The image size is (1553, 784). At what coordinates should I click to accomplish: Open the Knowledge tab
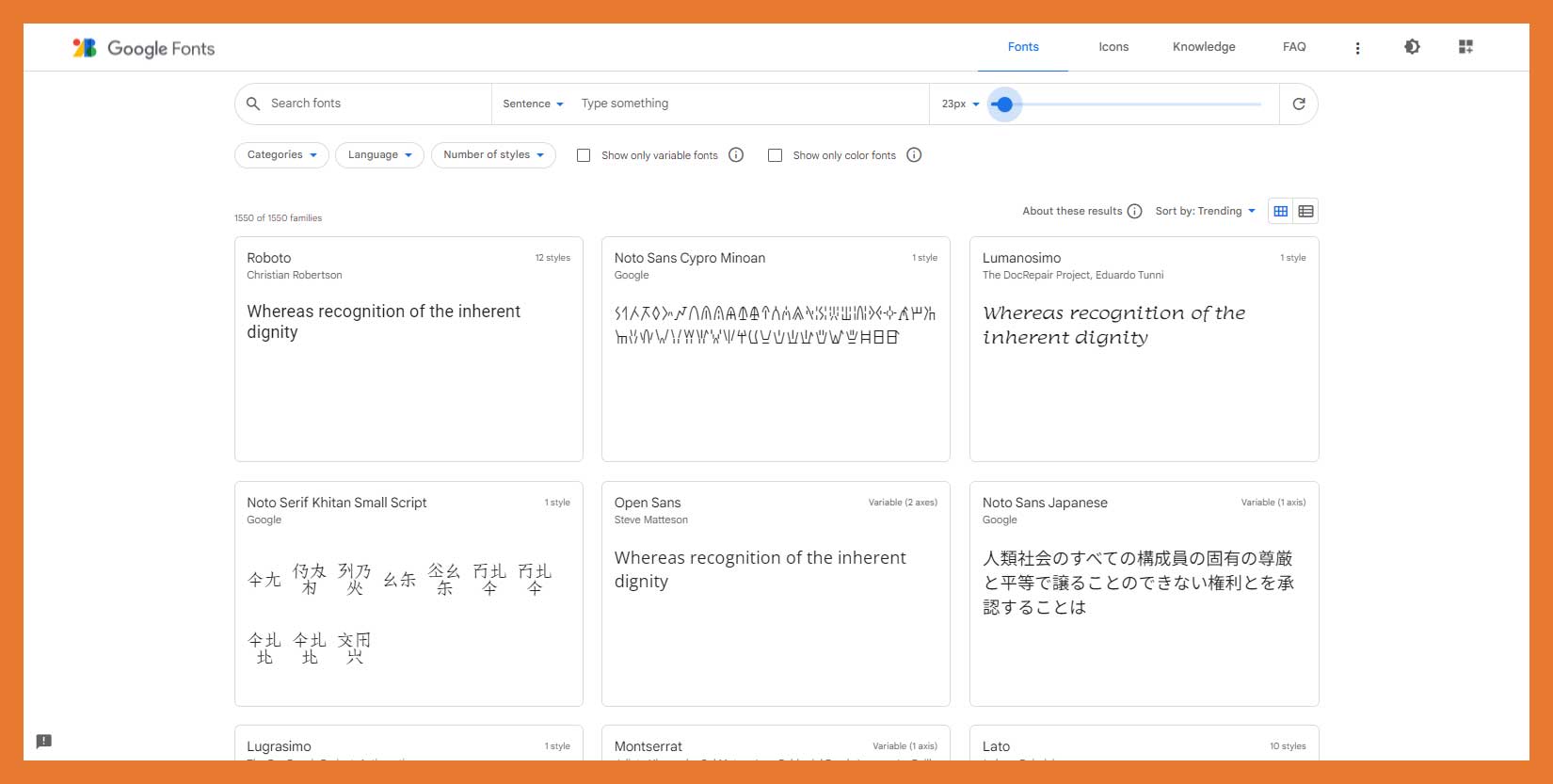pos(1204,47)
